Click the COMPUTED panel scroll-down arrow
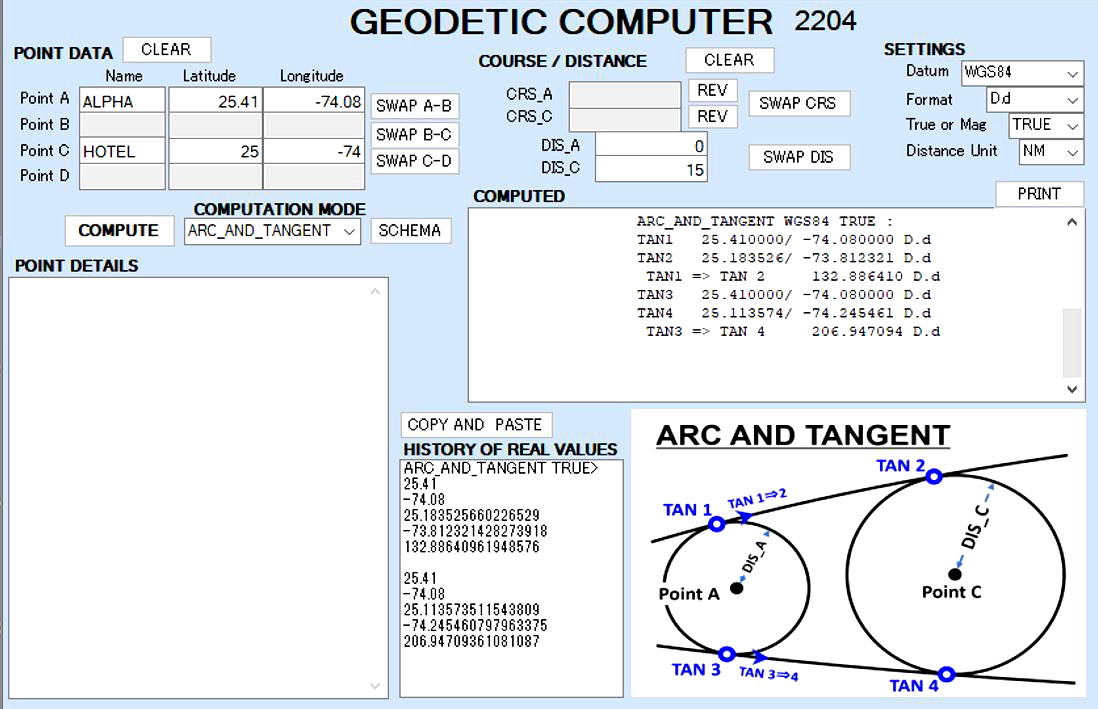This screenshot has width=1098, height=709. click(x=1072, y=389)
